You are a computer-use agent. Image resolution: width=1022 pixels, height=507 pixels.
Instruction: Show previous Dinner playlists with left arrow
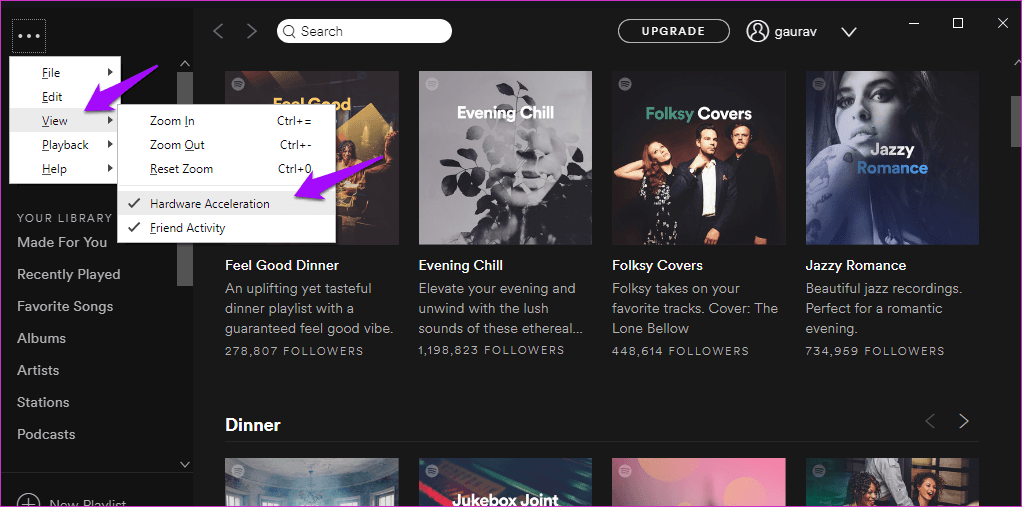click(930, 422)
